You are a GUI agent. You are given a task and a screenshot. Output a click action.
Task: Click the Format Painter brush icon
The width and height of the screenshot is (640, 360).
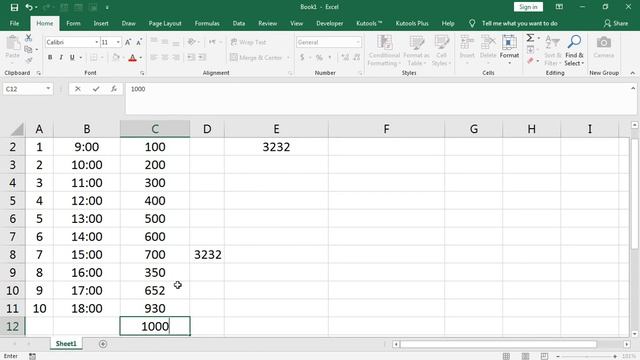click(28, 60)
